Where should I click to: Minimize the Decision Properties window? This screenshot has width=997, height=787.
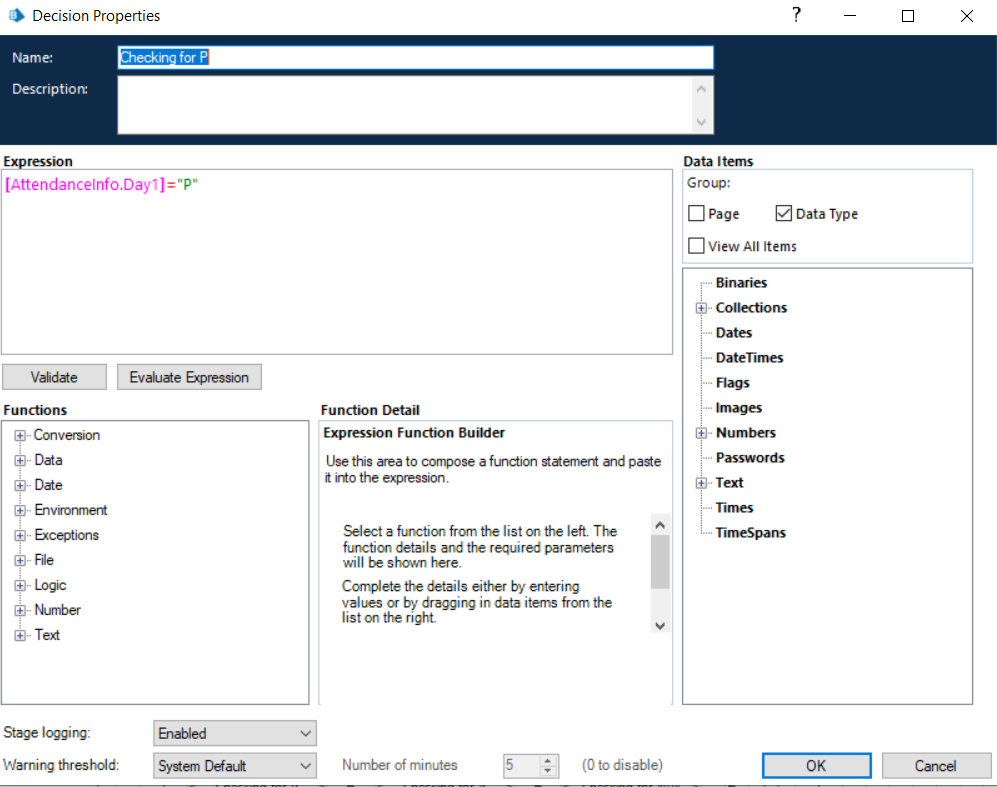pyautogui.click(x=850, y=16)
